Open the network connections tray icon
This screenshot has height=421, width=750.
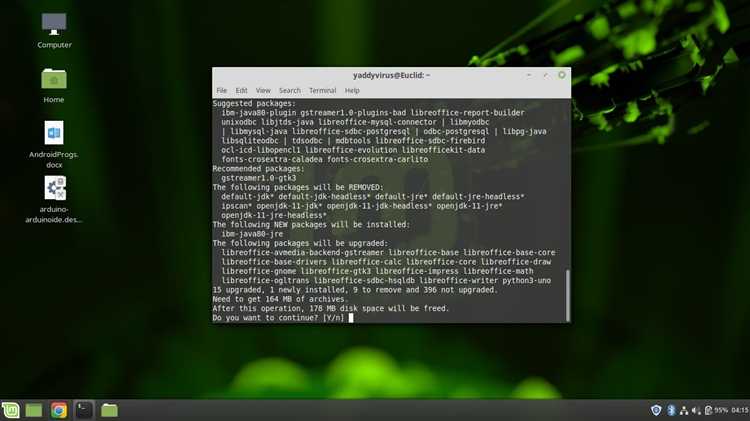tap(684, 410)
